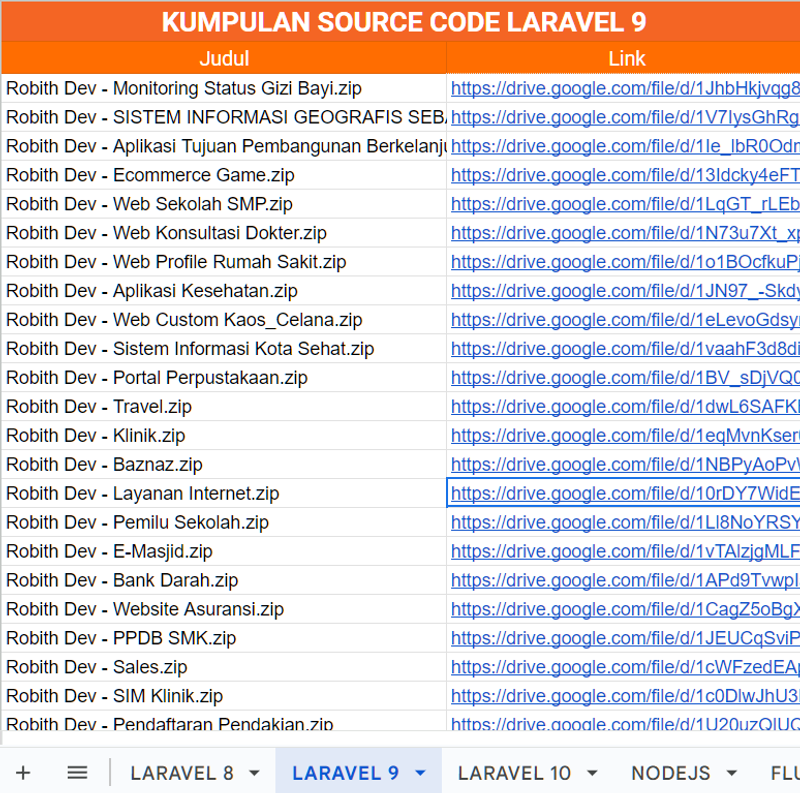This screenshot has width=800, height=793.
Task: Open the E-Masjid drive link
Action: (620, 551)
